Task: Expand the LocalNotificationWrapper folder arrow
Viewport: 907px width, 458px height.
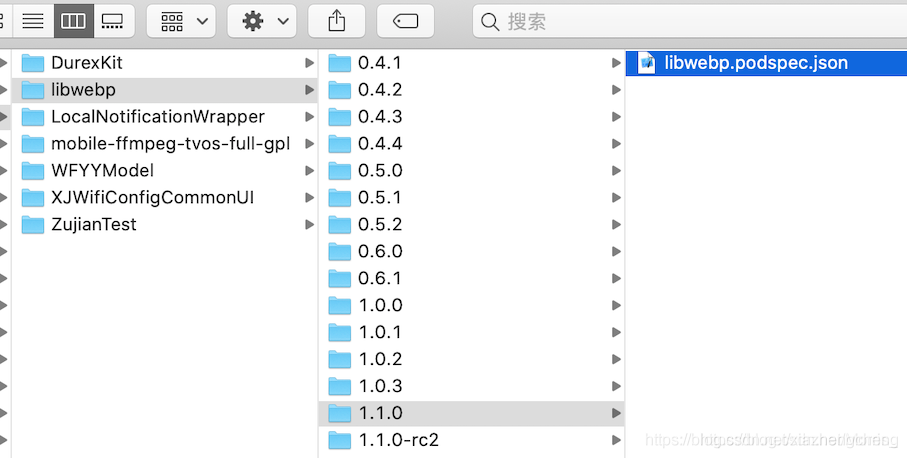Action: click(309, 117)
